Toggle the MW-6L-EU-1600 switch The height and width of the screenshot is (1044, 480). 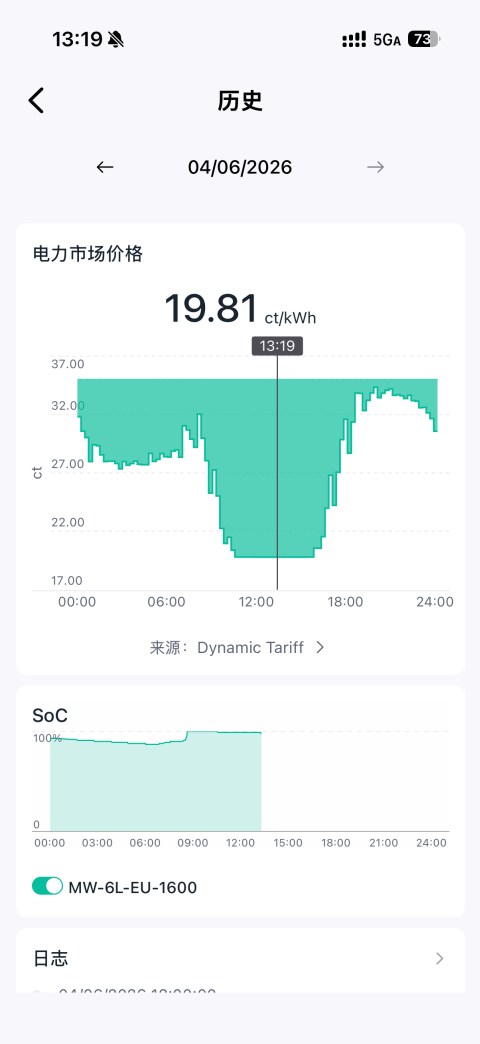point(47,887)
